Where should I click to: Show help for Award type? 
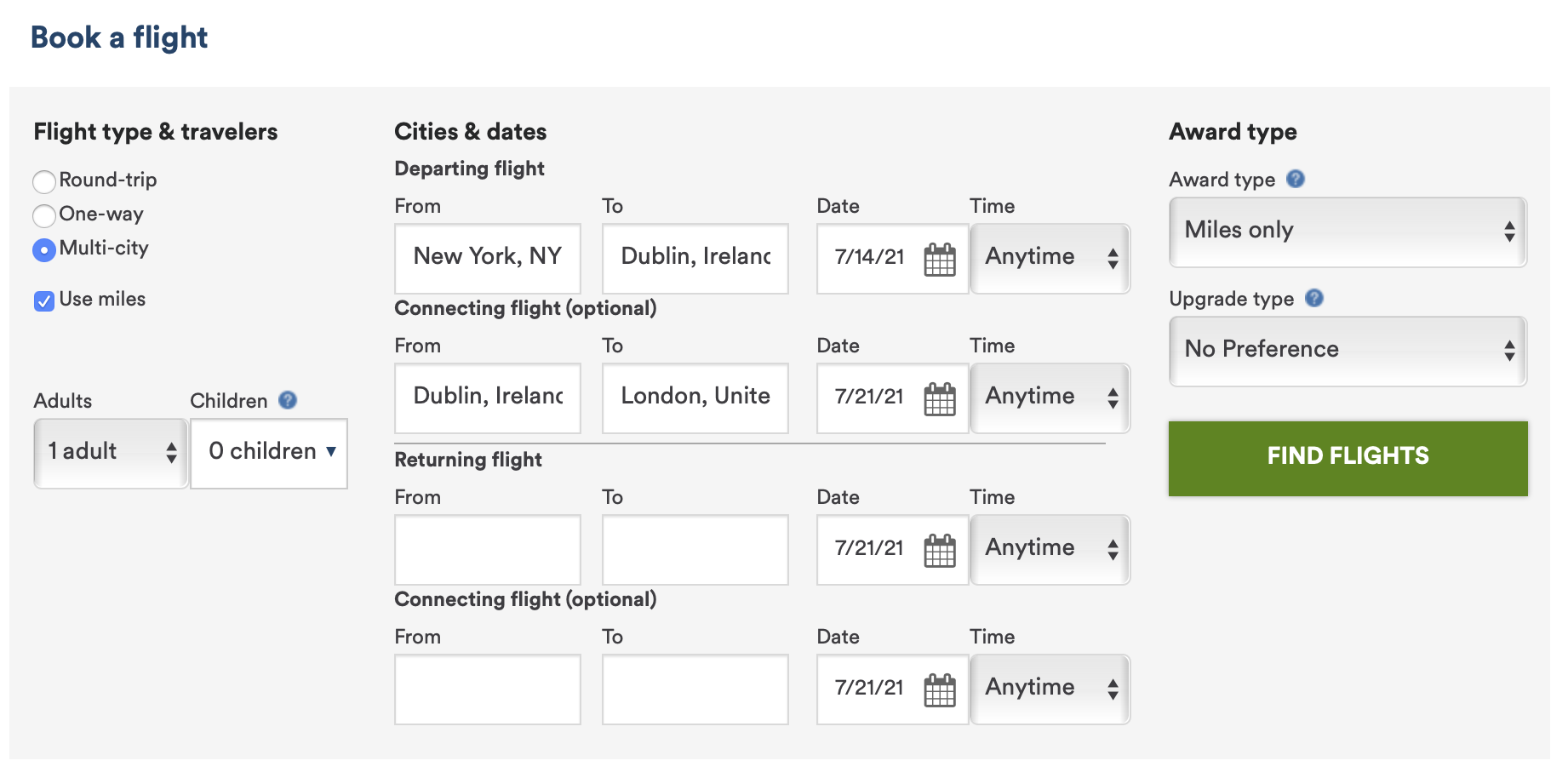(x=1296, y=179)
